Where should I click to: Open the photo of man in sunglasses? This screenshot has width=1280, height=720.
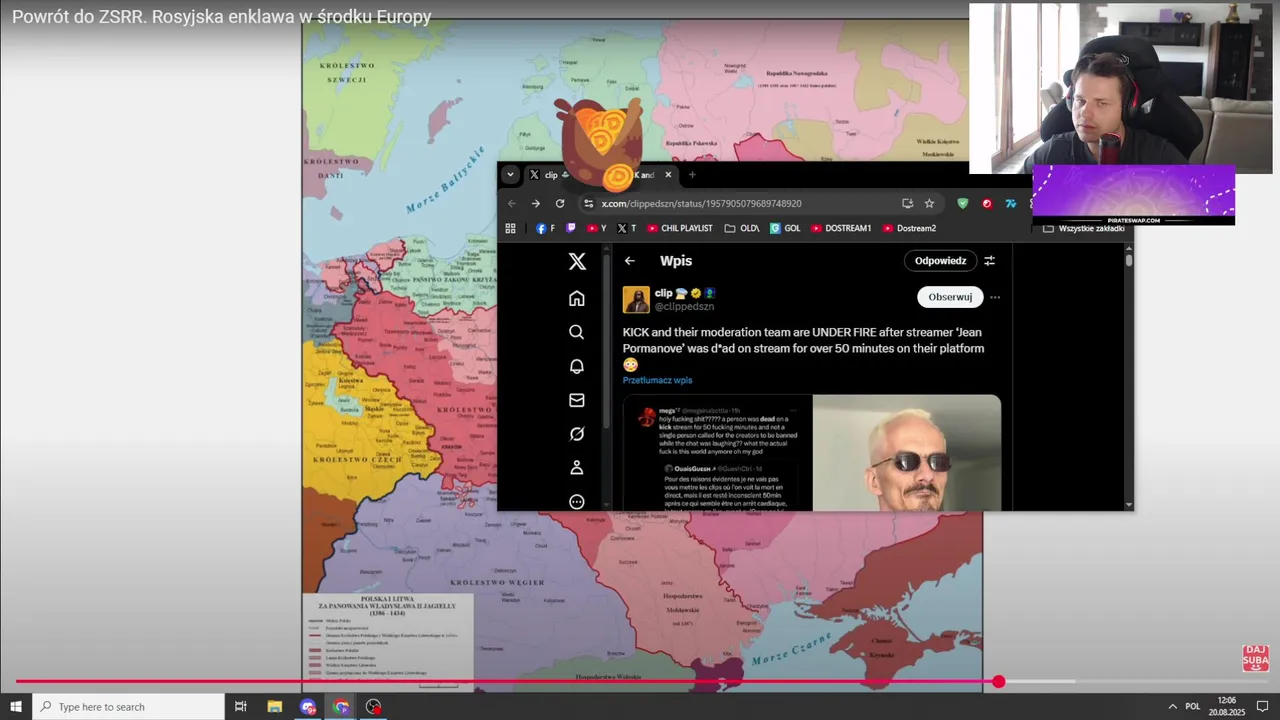click(907, 453)
